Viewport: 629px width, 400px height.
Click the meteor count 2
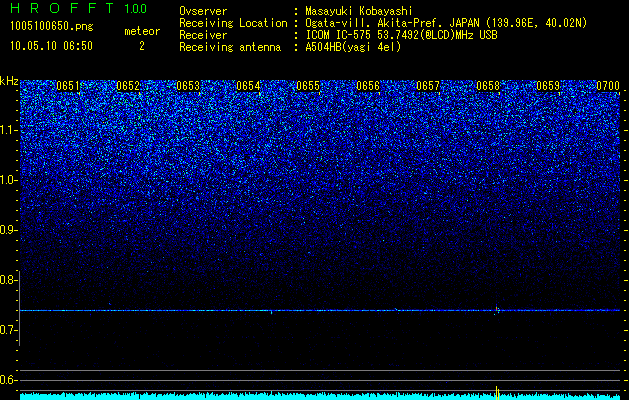point(142,46)
